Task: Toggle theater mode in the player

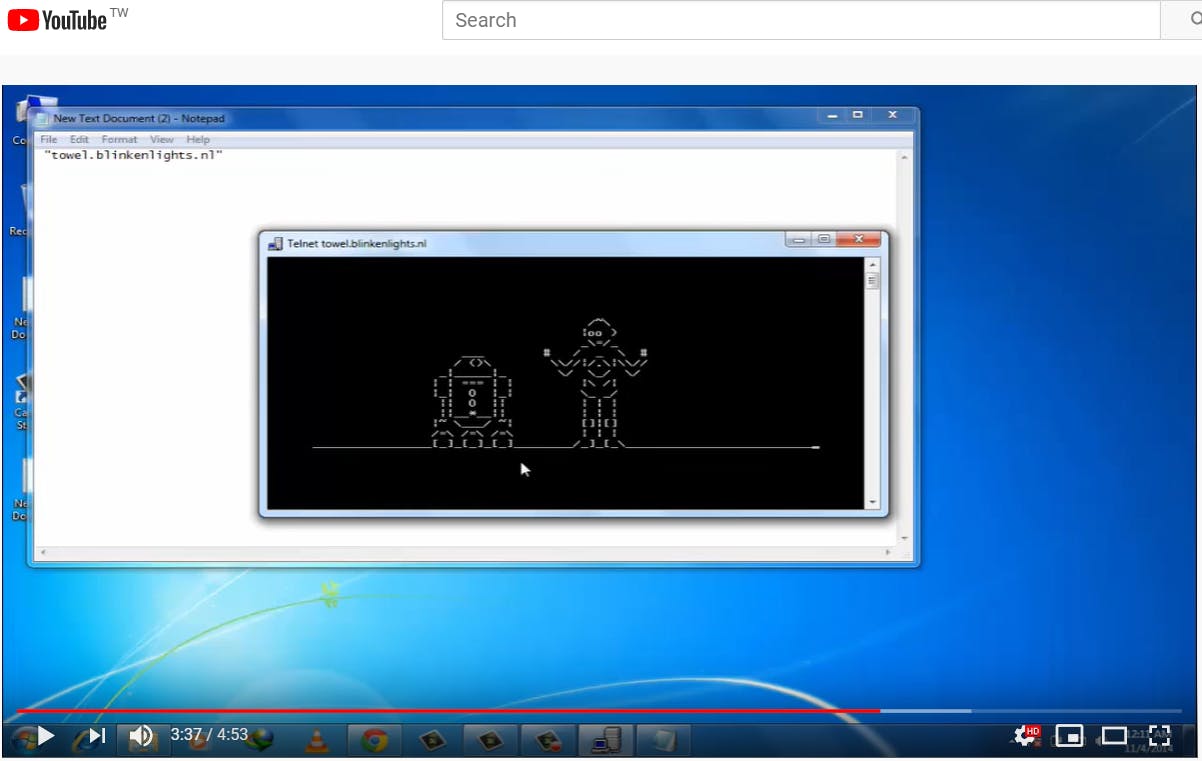Action: [1115, 736]
